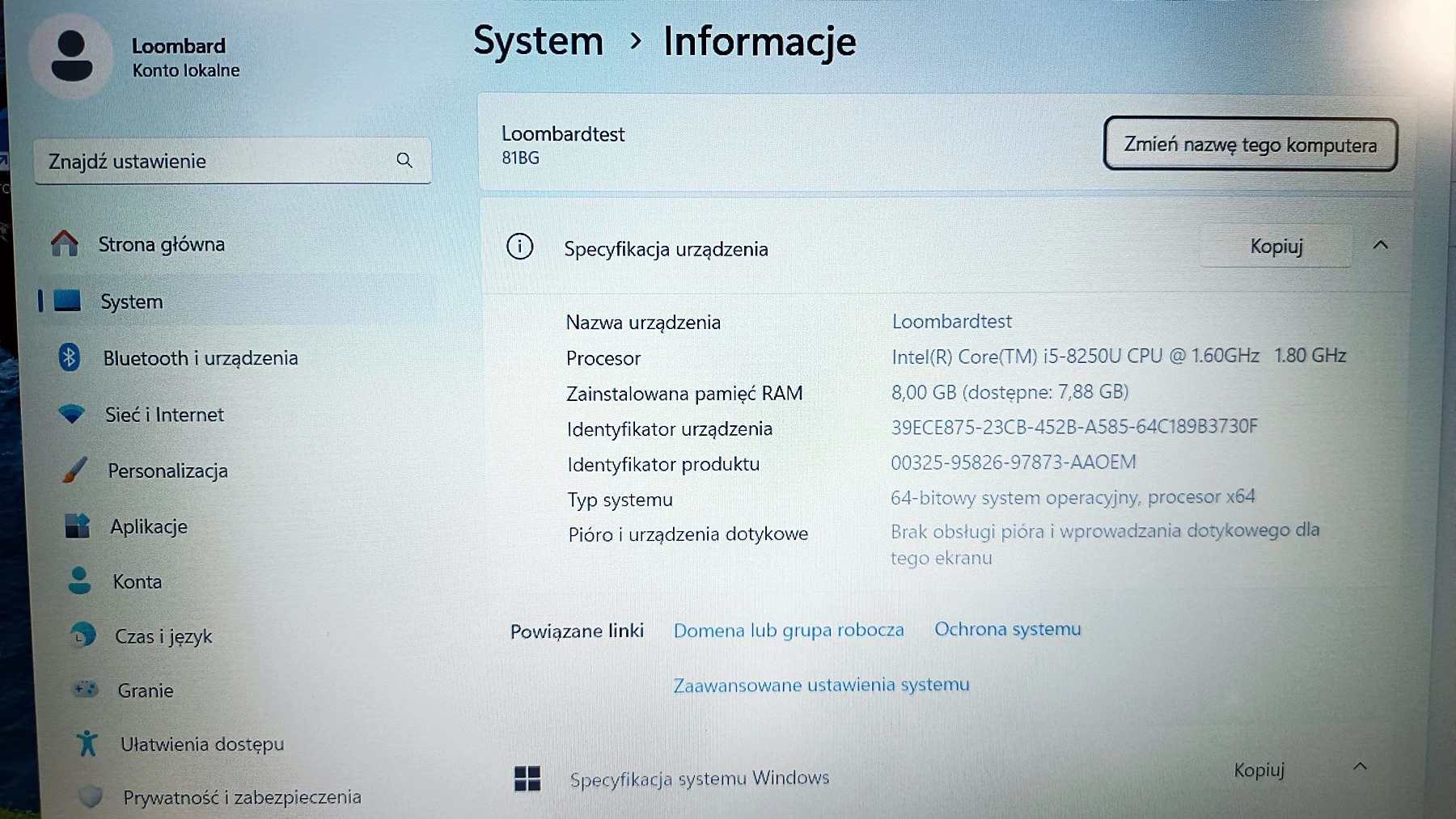
Task: Open Zaawansowane ustawienia systemu link
Action: (821, 685)
